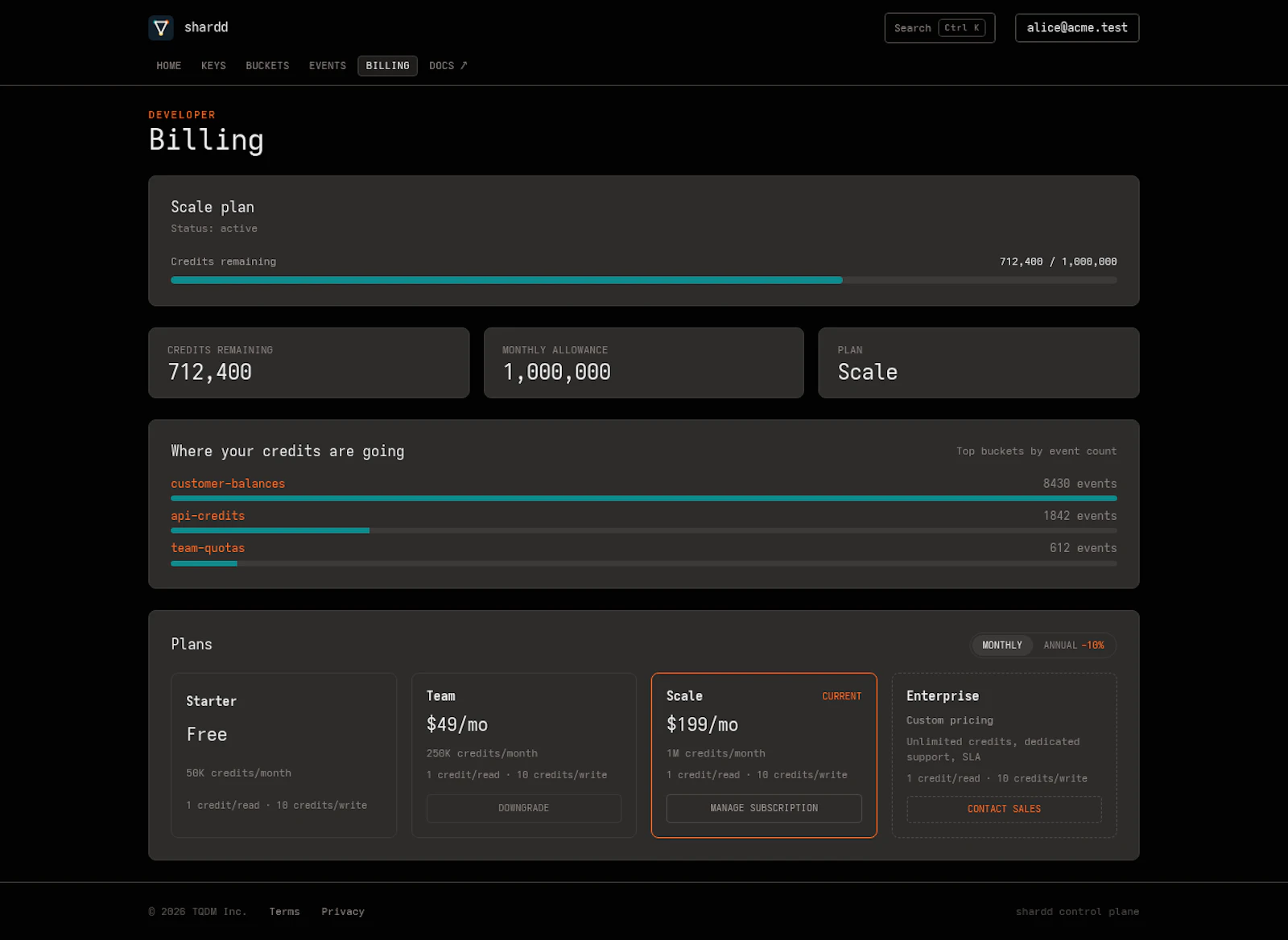Click the PLAN Scale stat card
This screenshot has height=940, width=1288.
pyautogui.click(x=979, y=363)
